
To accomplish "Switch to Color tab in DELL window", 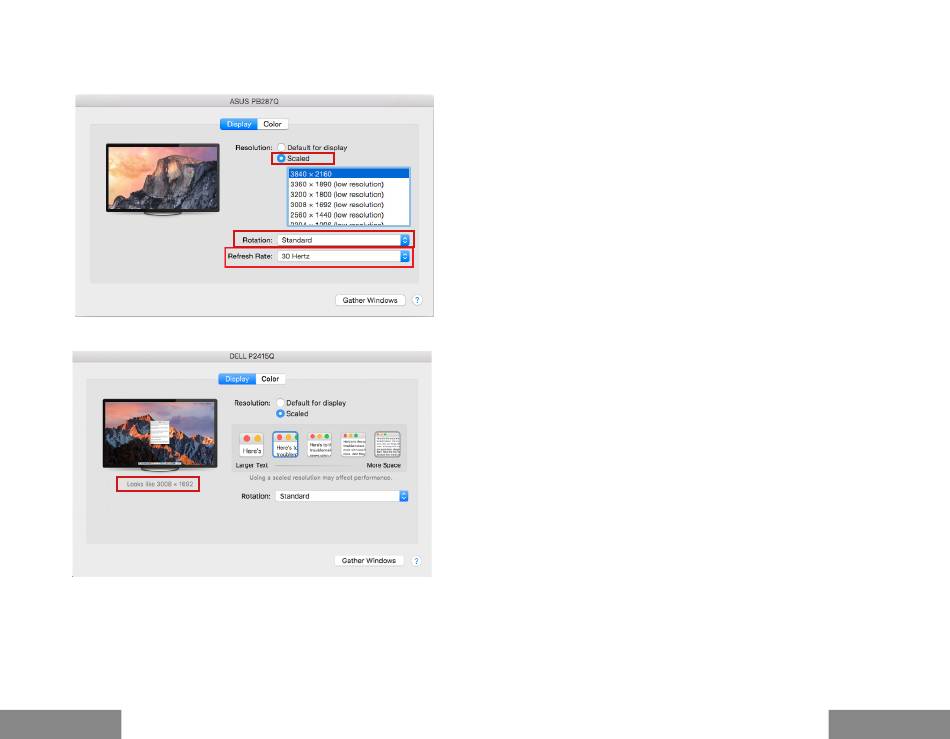I will [270, 379].
